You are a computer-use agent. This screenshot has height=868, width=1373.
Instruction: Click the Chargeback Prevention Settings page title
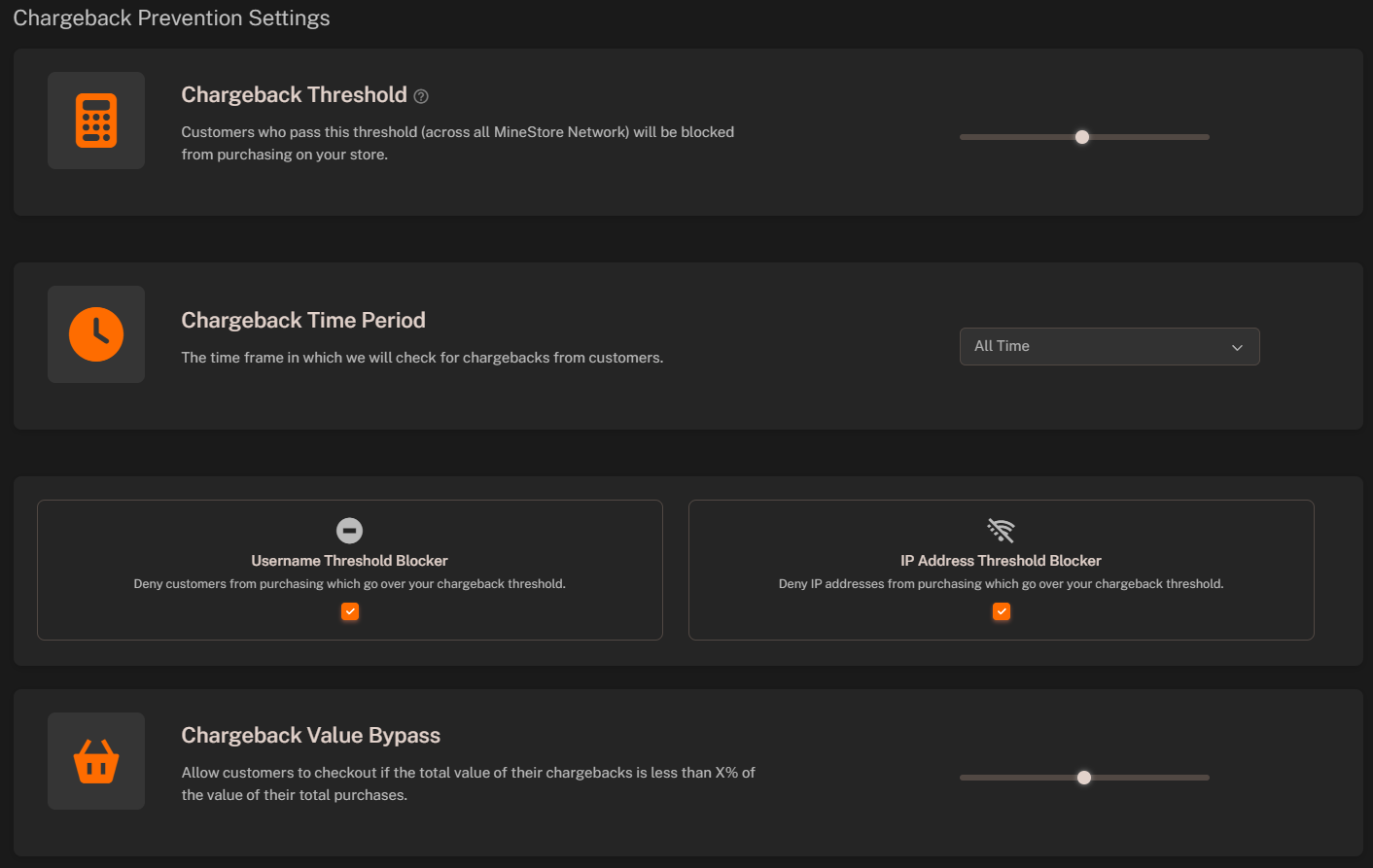tap(171, 17)
